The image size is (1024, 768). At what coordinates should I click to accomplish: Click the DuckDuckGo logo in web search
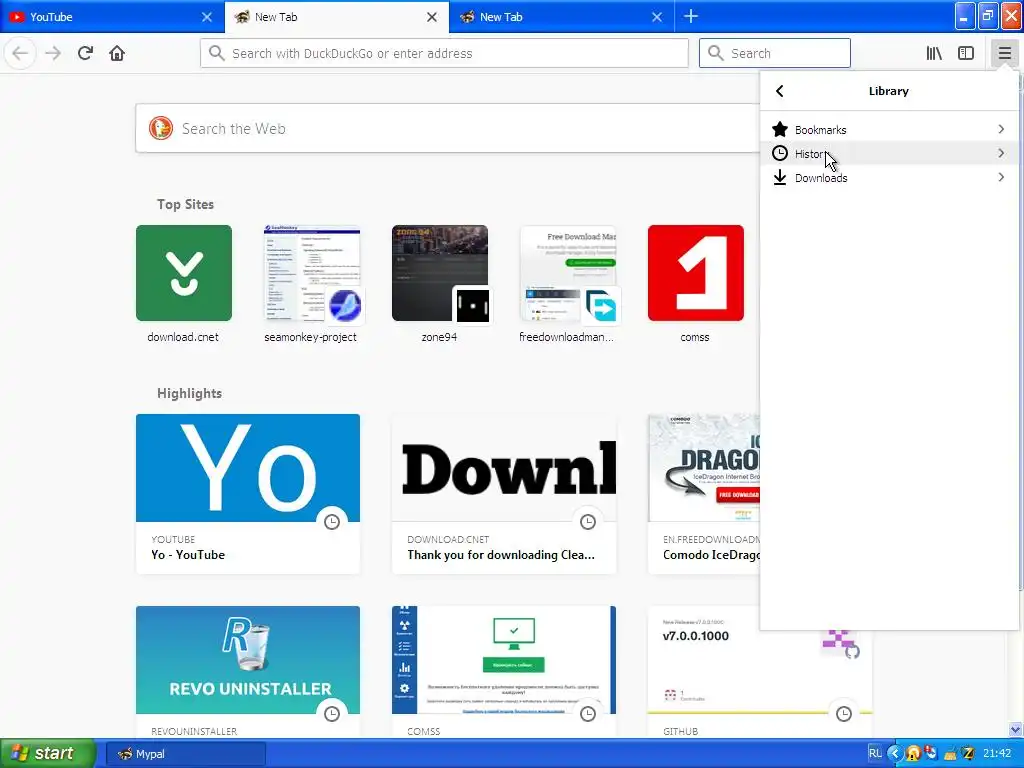click(161, 129)
